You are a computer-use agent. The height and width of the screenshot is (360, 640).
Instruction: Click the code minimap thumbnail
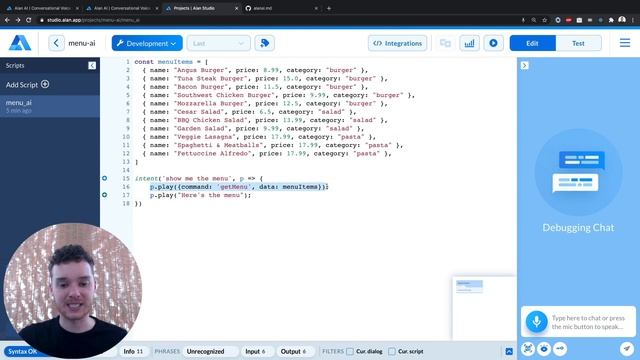469,286
